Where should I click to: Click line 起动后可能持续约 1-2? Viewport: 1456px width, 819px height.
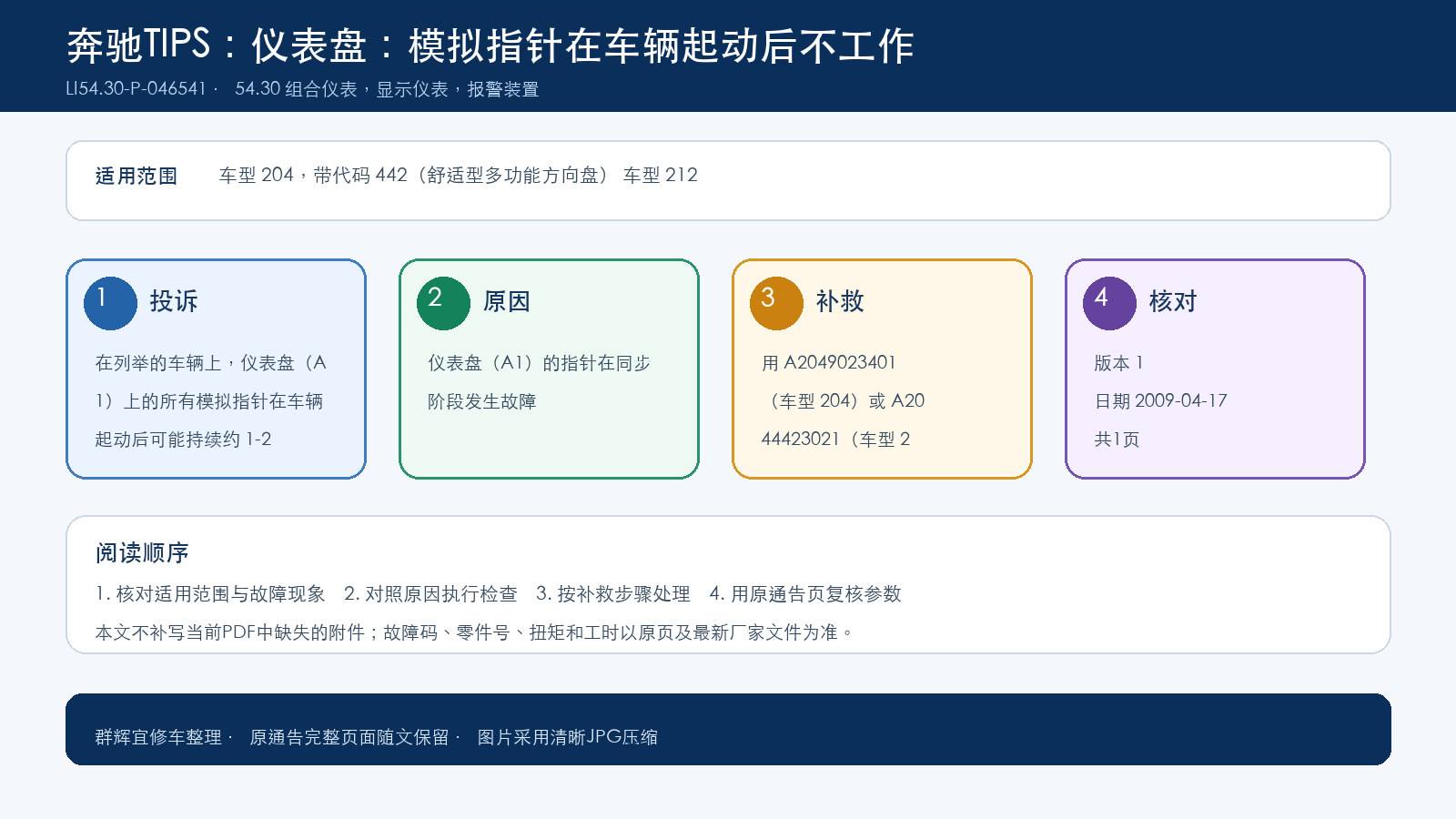184,440
